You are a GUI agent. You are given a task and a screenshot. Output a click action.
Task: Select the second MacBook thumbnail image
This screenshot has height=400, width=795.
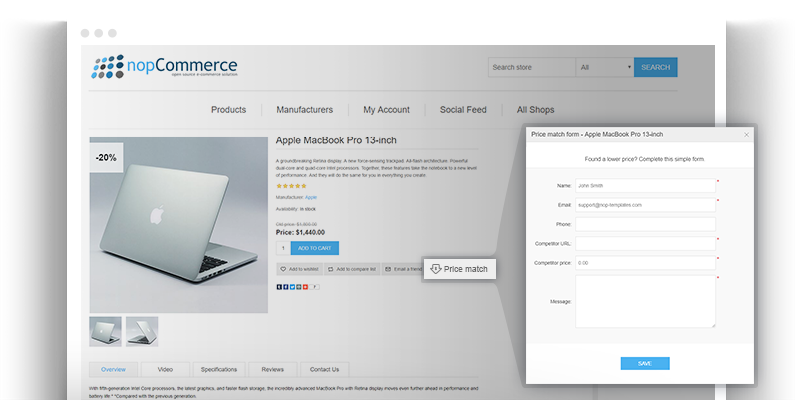click(x=142, y=331)
